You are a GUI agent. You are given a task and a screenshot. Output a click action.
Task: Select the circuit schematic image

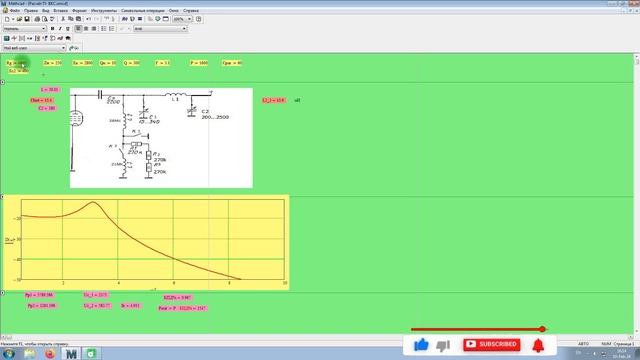coord(161,138)
